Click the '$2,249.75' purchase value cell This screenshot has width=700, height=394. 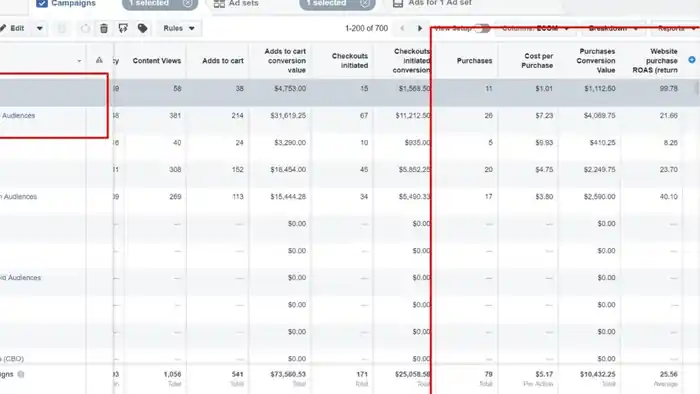click(600, 170)
